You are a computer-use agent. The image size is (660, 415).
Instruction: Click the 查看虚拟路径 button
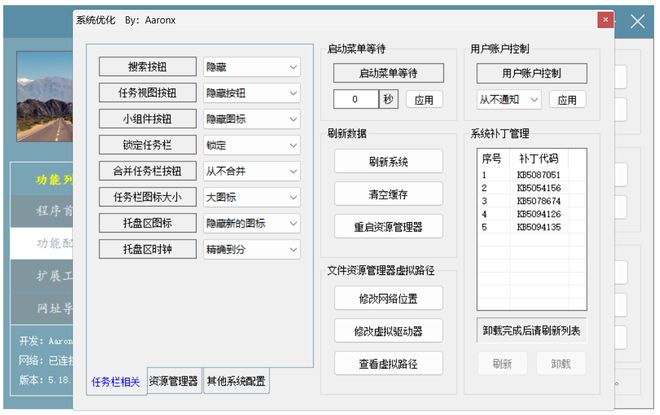388,364
